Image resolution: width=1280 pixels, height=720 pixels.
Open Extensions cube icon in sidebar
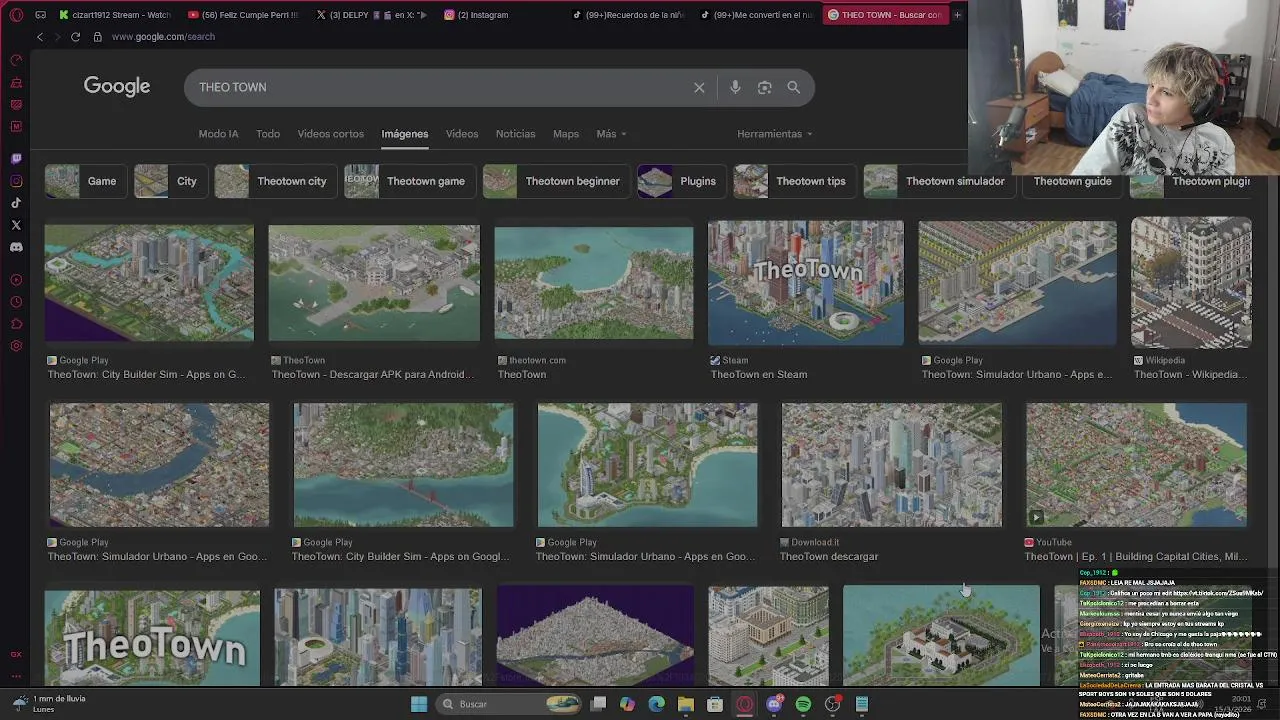click(16, 324)
